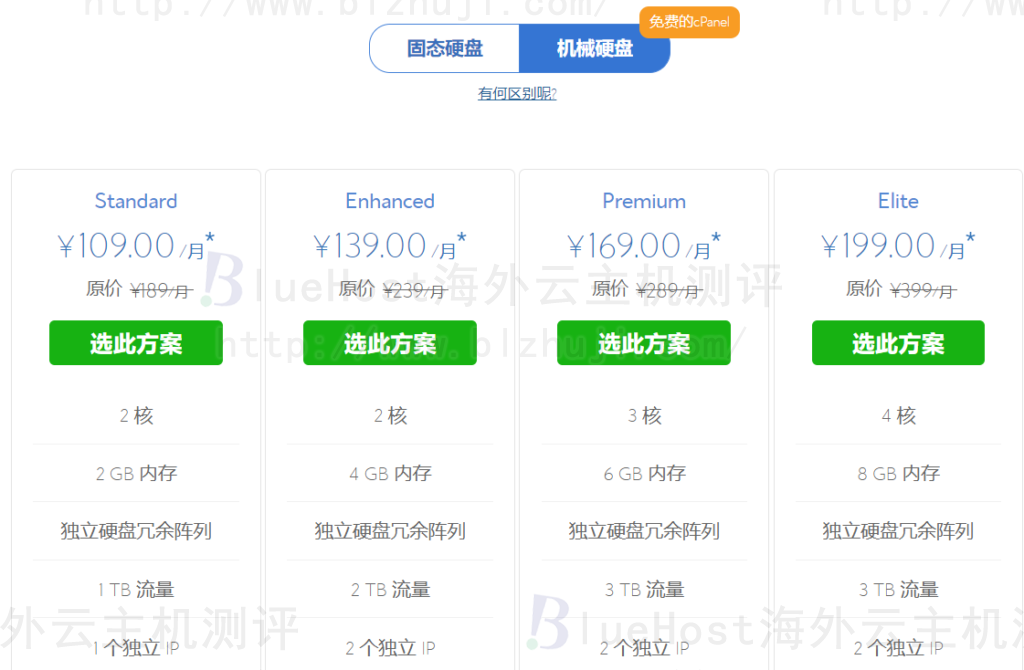Image resolution: width=1024 pixels, height=670 pixels.
Task: Select the 机械硬盘 tab
Action: coord(594,48)
